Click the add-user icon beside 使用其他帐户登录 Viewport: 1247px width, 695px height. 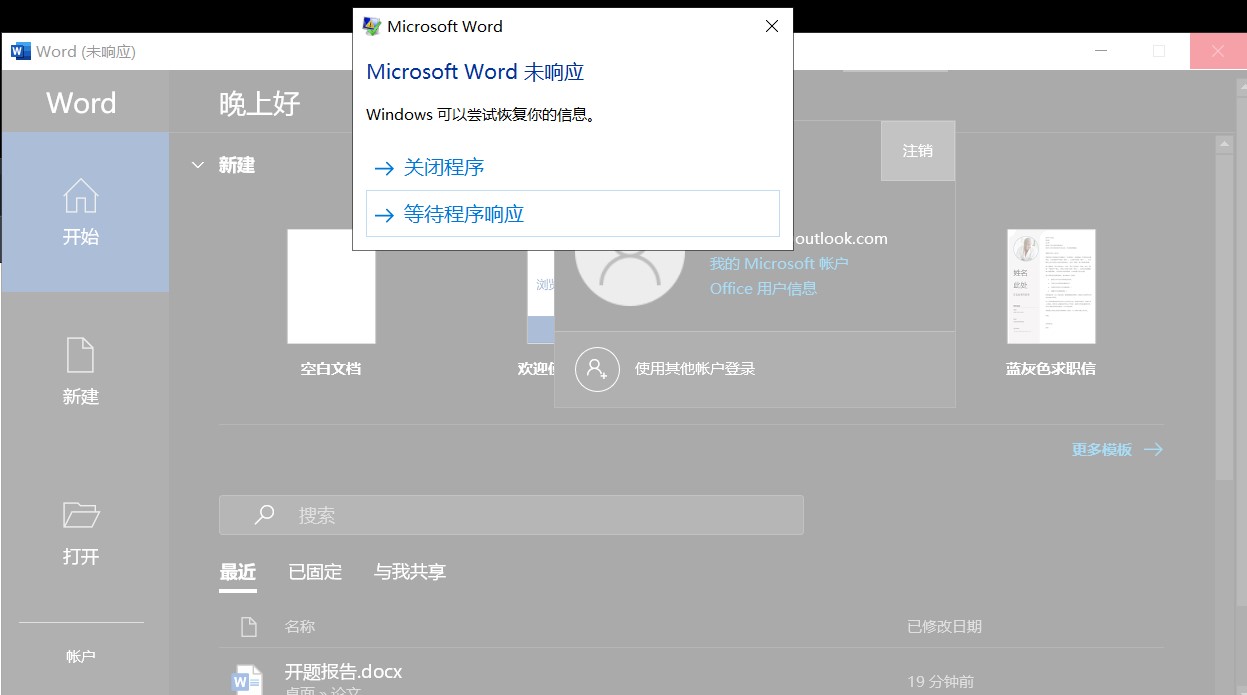597,369
